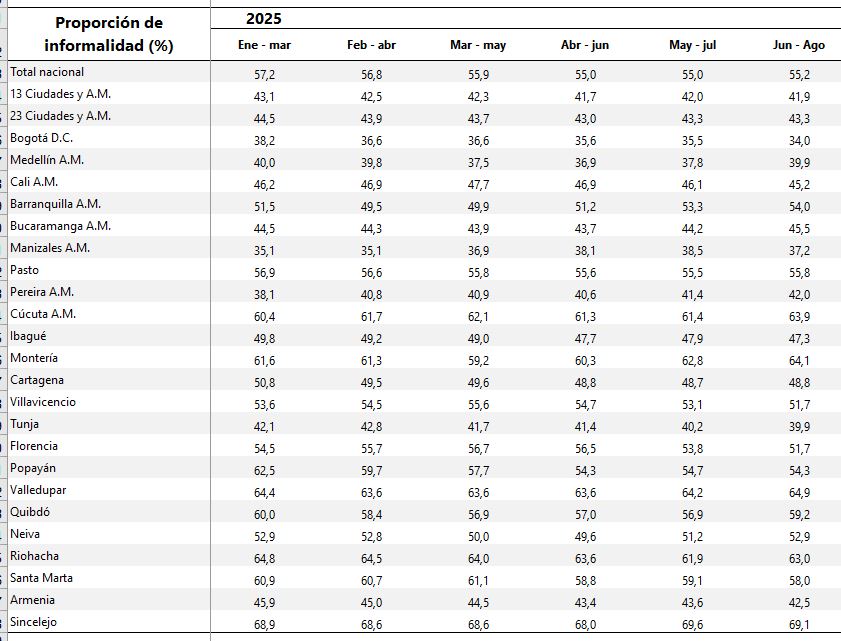Click the 'Barranquilla A.M.' row label
Screen dimensions: 841x641
55,204
